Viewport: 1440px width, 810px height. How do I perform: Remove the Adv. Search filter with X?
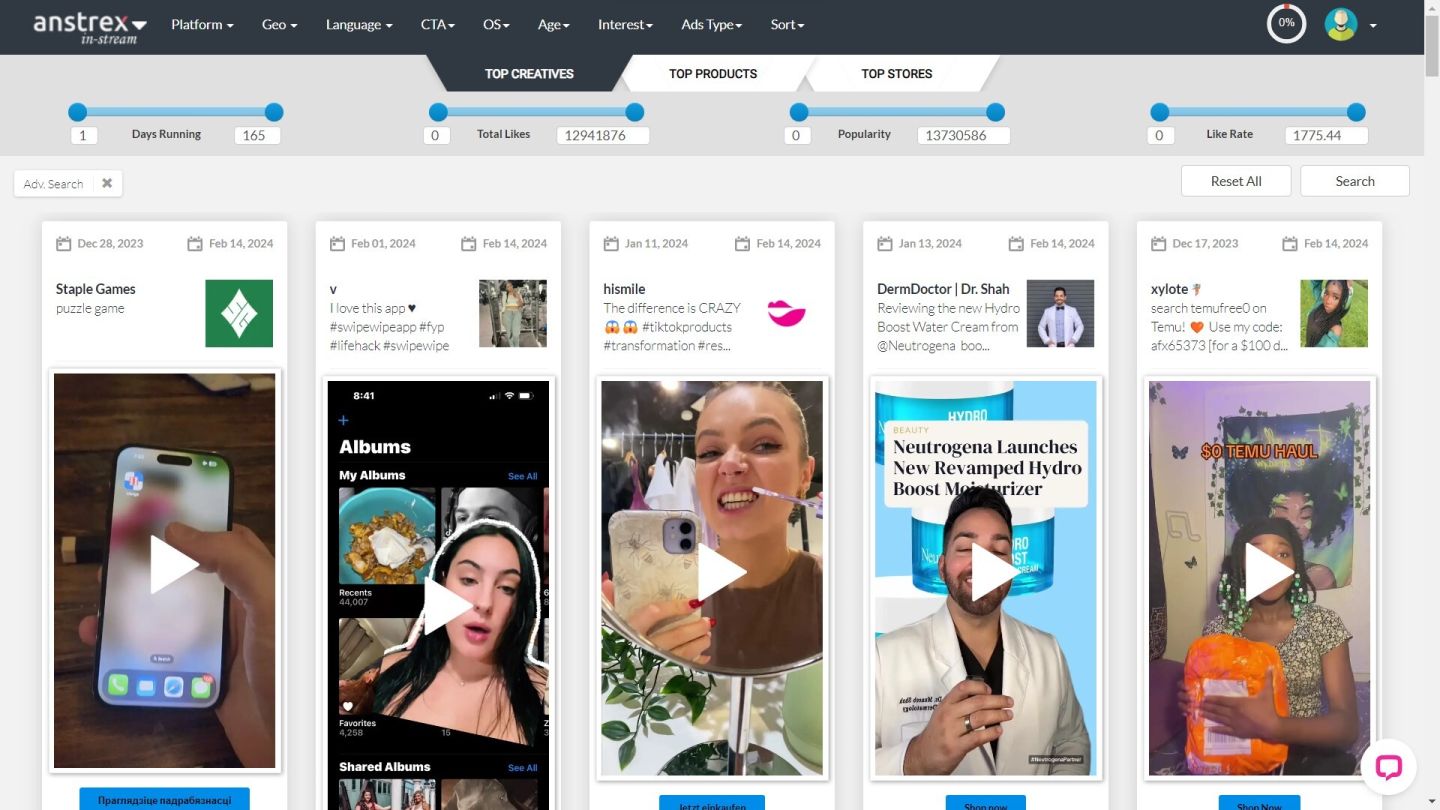107,183
